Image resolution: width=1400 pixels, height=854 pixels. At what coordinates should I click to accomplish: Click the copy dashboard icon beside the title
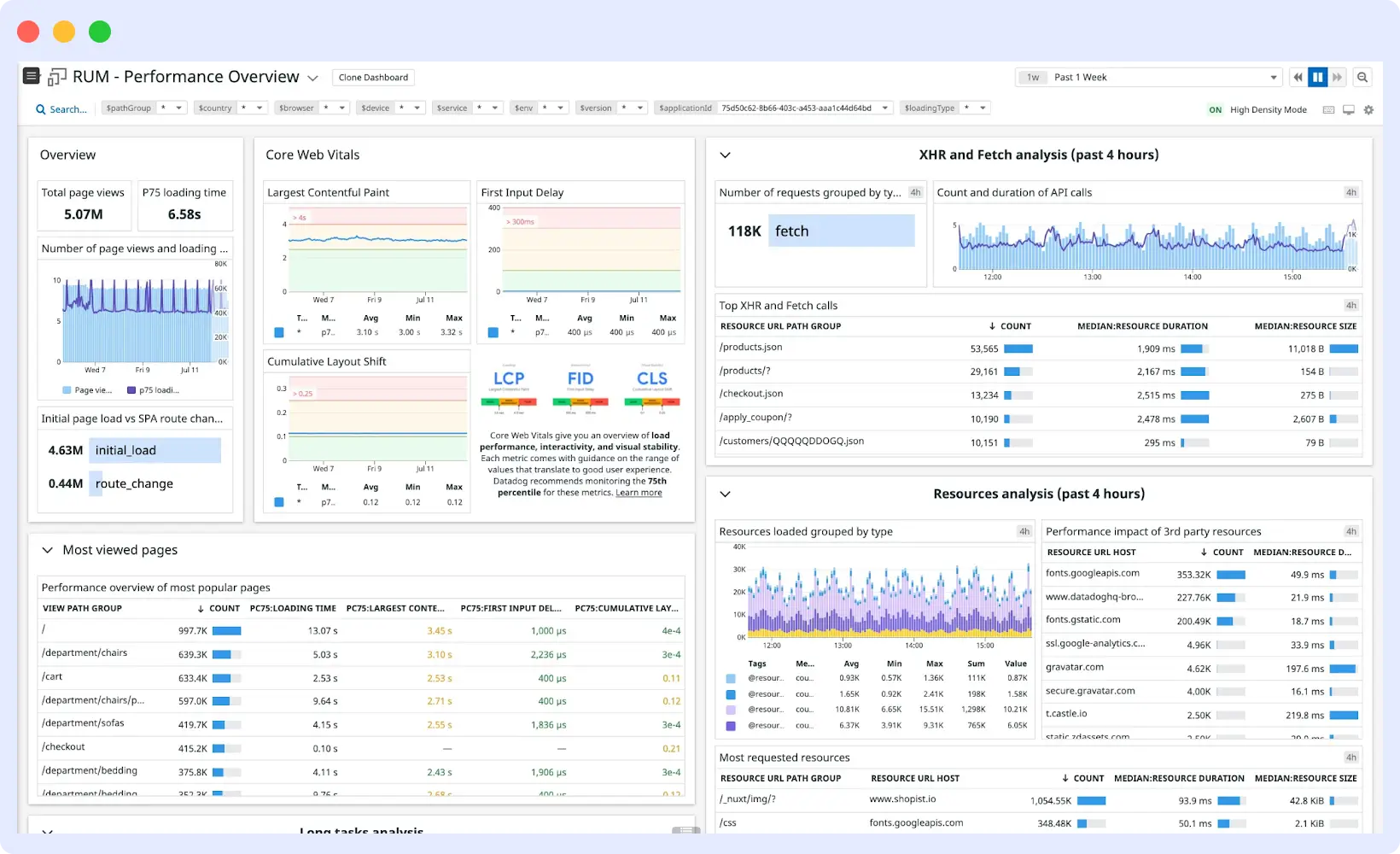56,76
